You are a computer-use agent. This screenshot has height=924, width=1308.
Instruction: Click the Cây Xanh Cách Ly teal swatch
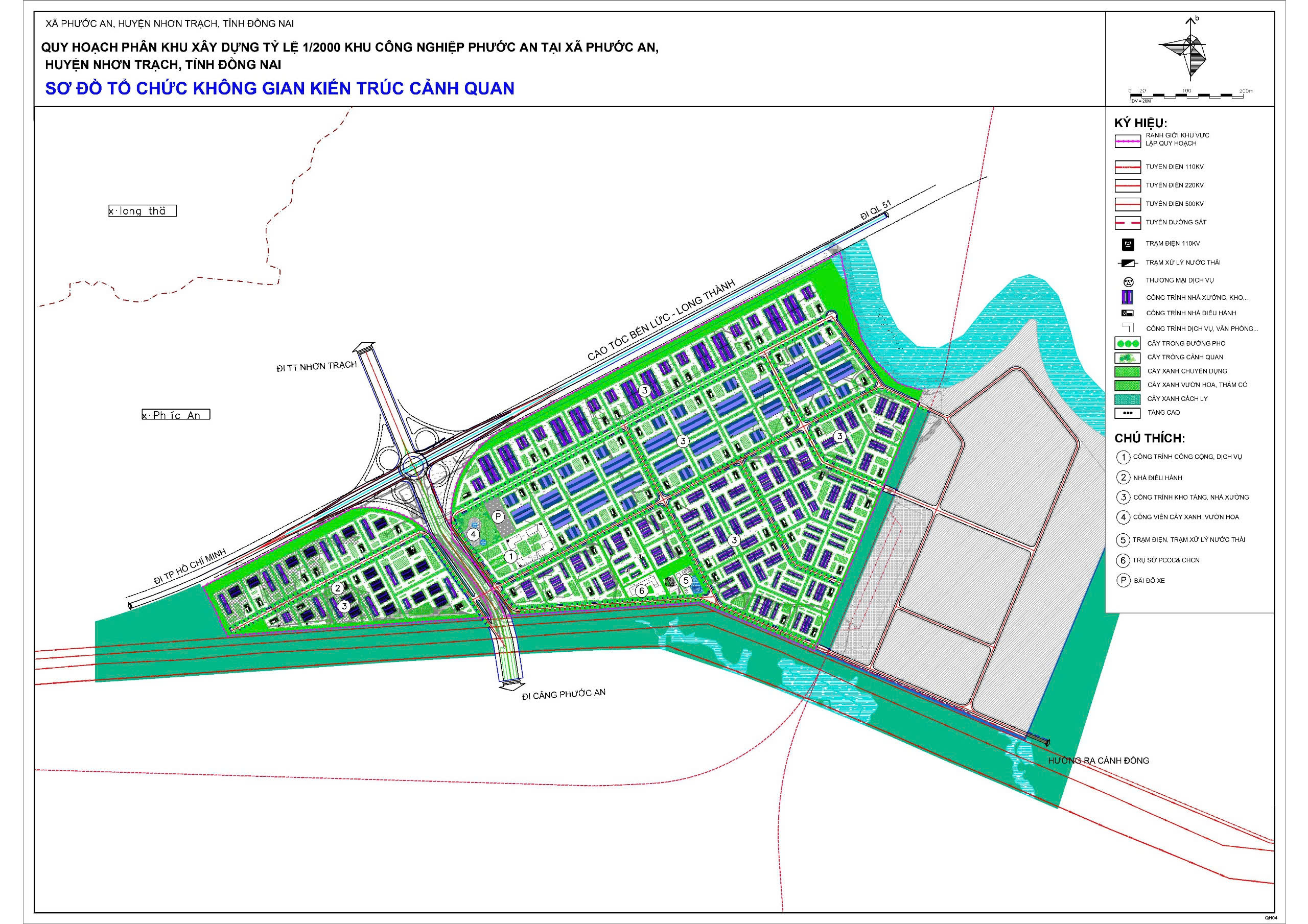(x=1127, y=399)
